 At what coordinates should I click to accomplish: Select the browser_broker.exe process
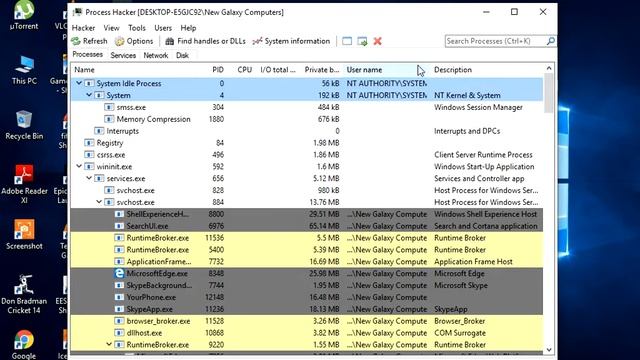click(307, 321)
